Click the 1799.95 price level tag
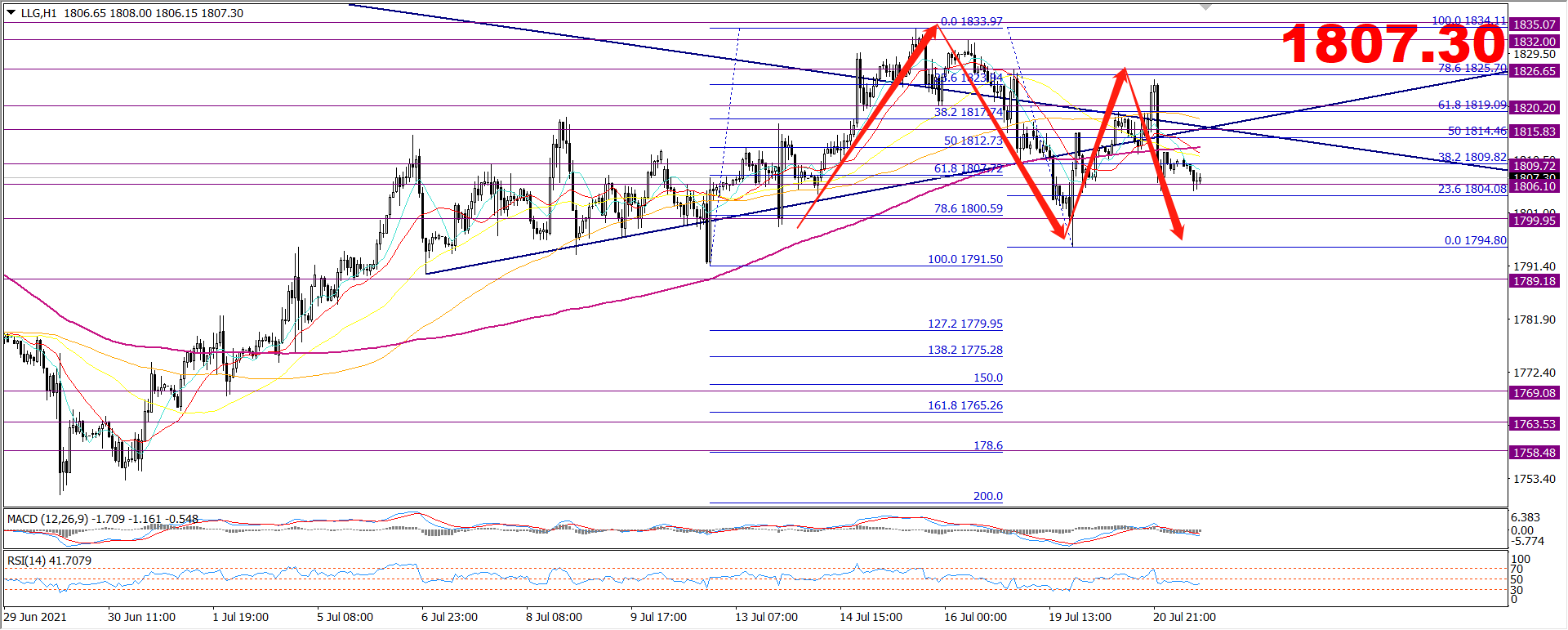This screenshot has height=630, width=1568. (1535, 221)
